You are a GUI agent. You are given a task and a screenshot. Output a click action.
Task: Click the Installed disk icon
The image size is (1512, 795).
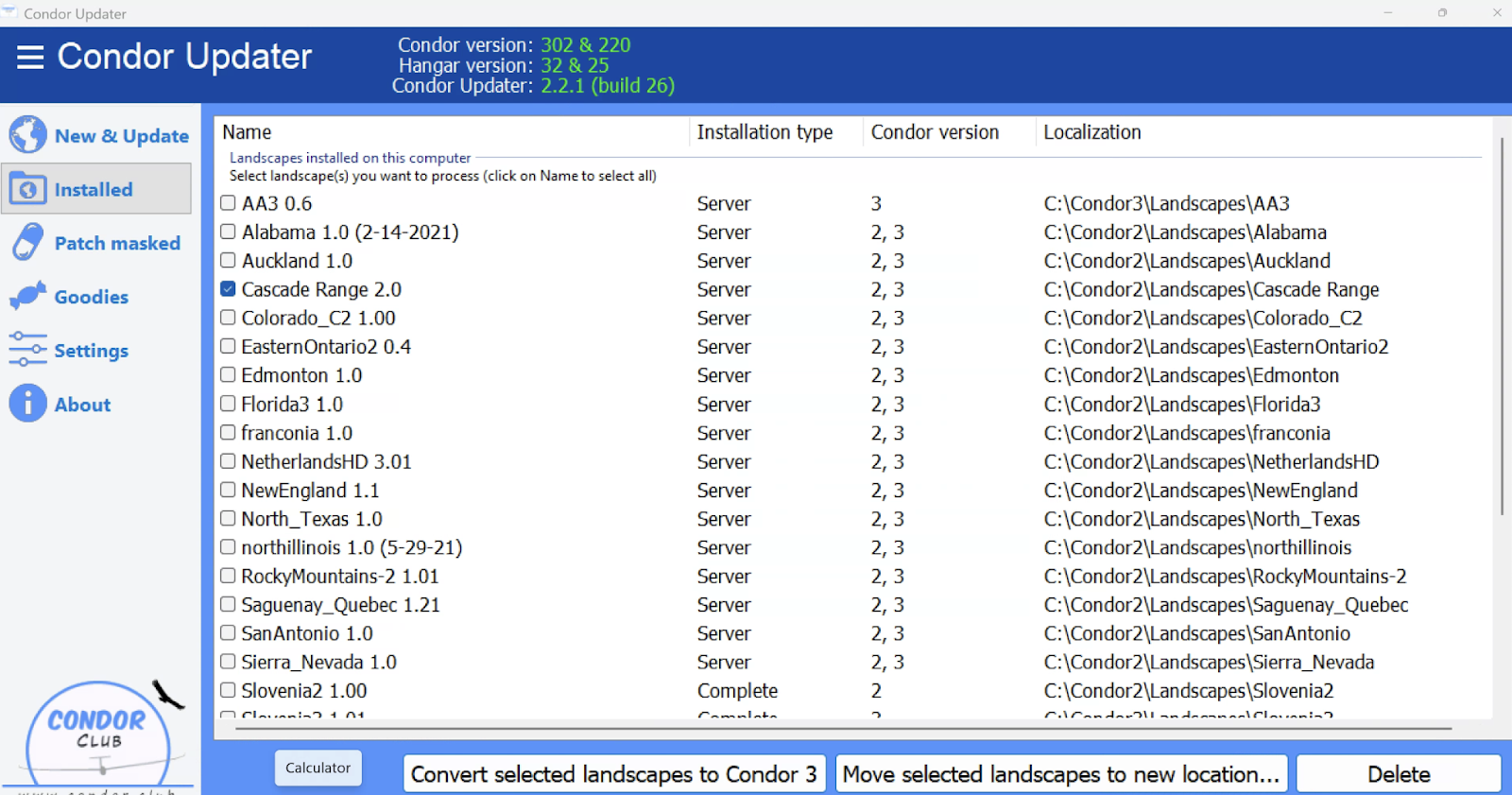pos(27,189)
